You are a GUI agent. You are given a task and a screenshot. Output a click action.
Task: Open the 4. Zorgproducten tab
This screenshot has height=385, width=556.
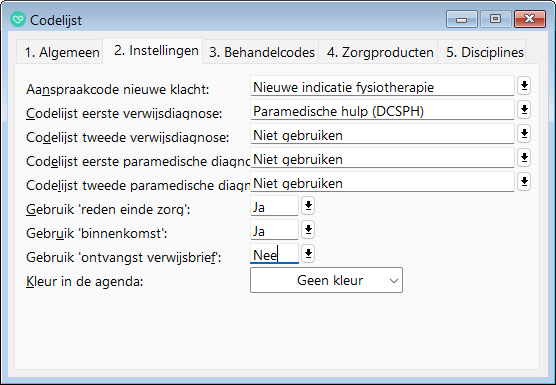tap(380, 52)
